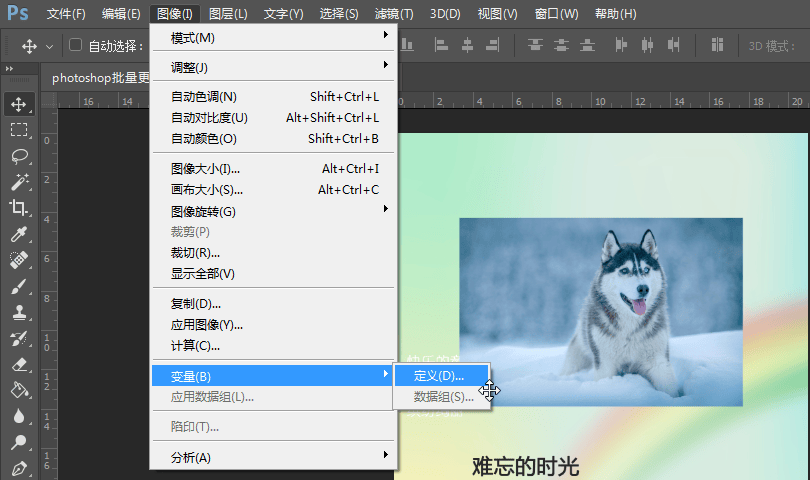Select the Paint Bucket tool
Viewport: 810px width, 480px height.
[19, 390]
